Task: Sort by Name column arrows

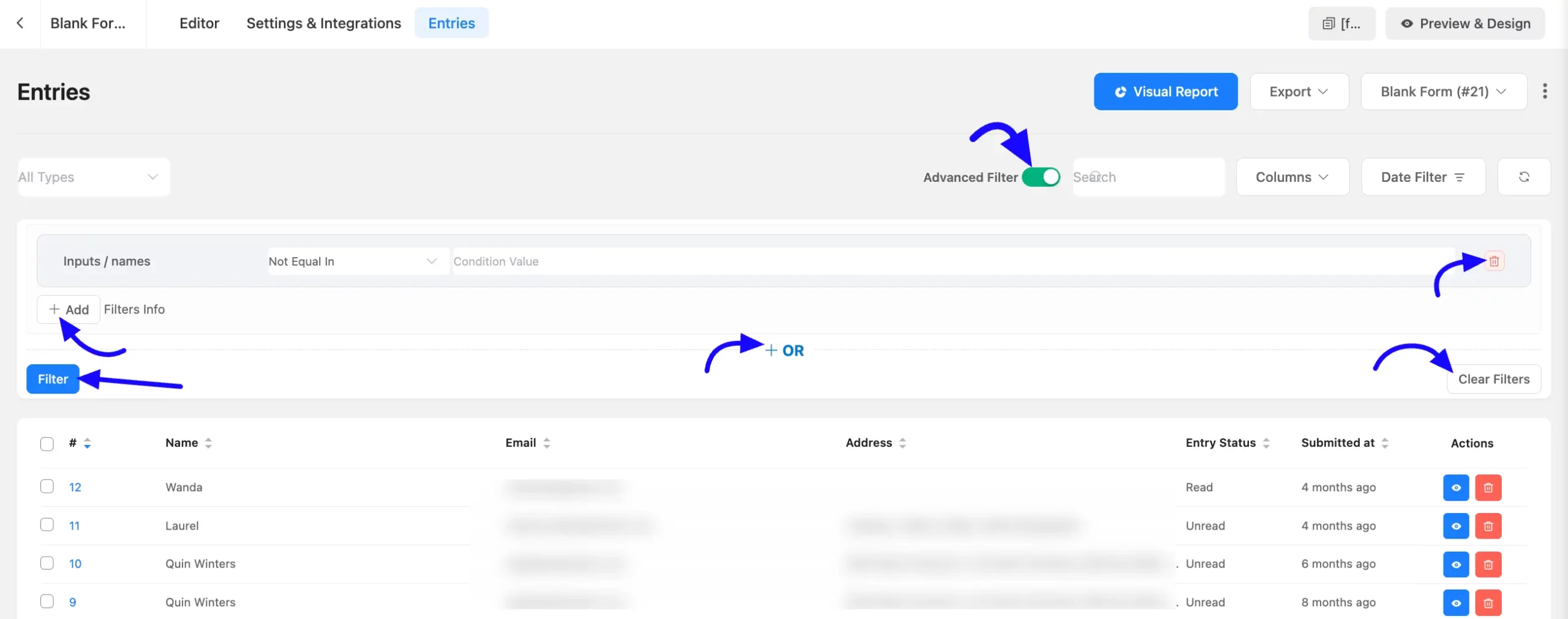Action: (x=208, y=443)
